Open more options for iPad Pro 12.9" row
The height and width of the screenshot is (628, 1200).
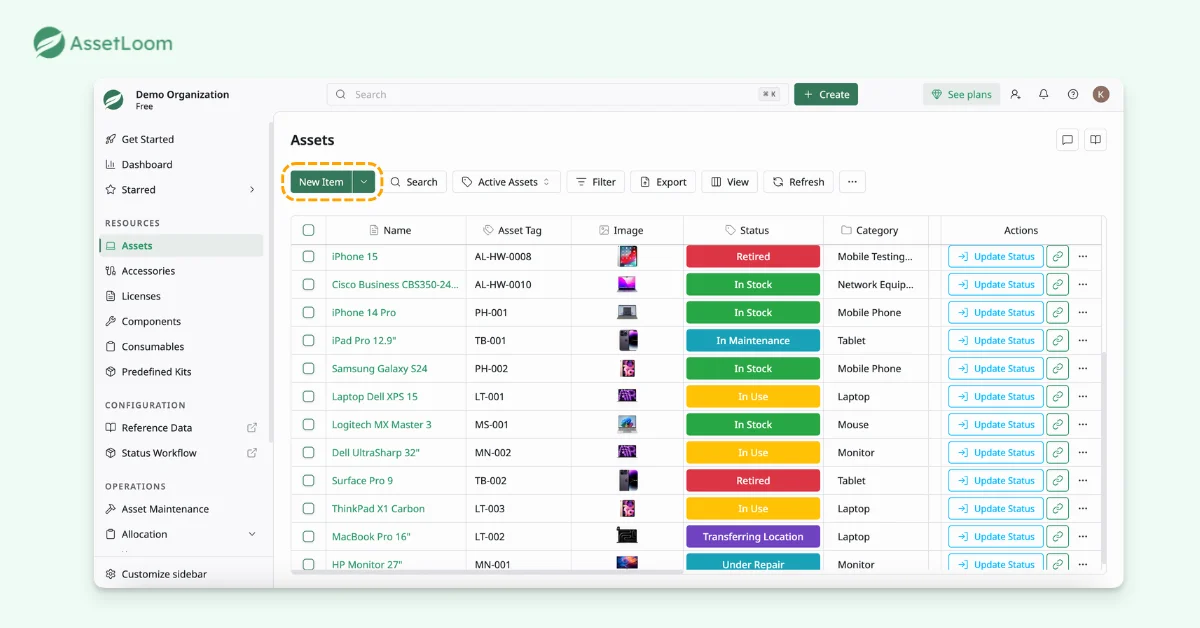point(1083,341)
